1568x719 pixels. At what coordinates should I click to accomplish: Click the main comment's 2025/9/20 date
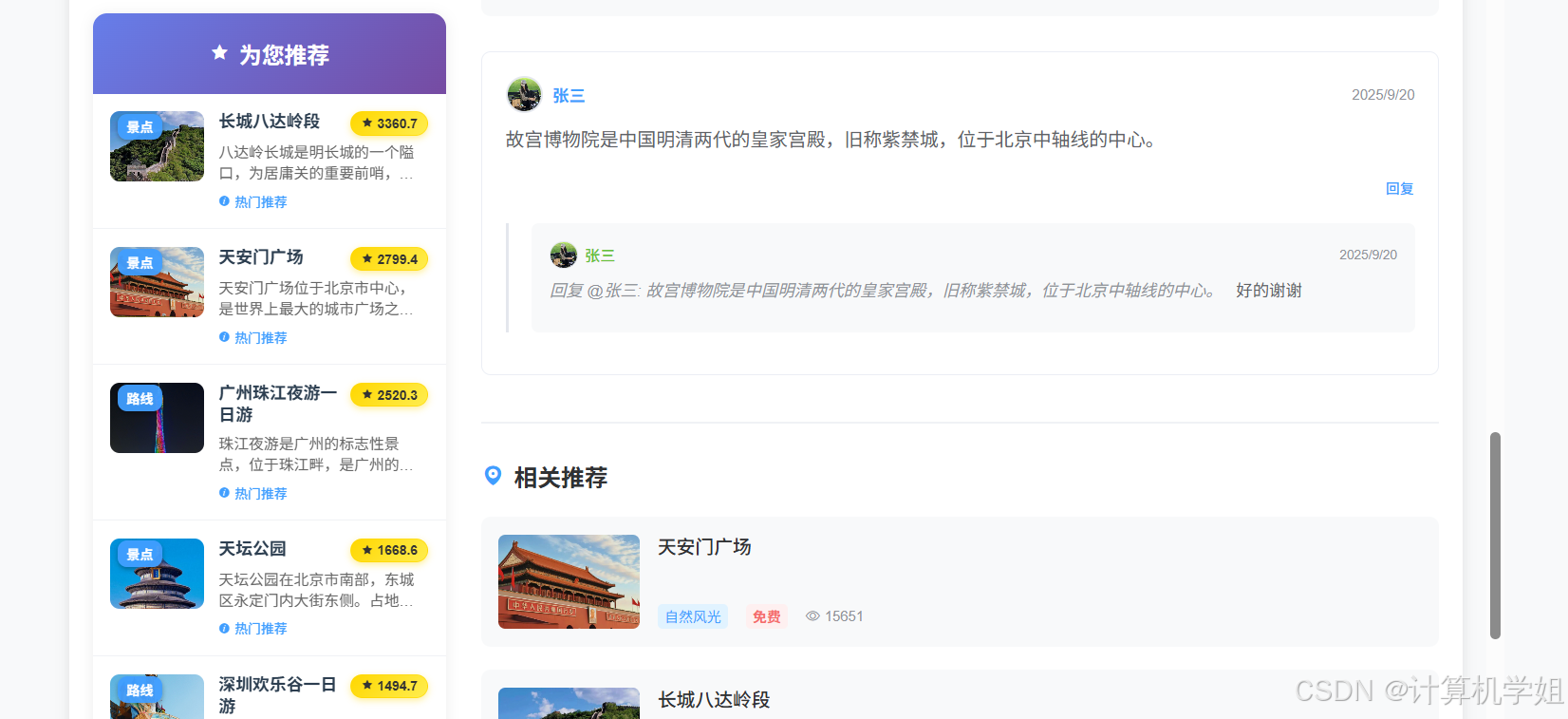pyautogui.click(x=1383, y=95)
